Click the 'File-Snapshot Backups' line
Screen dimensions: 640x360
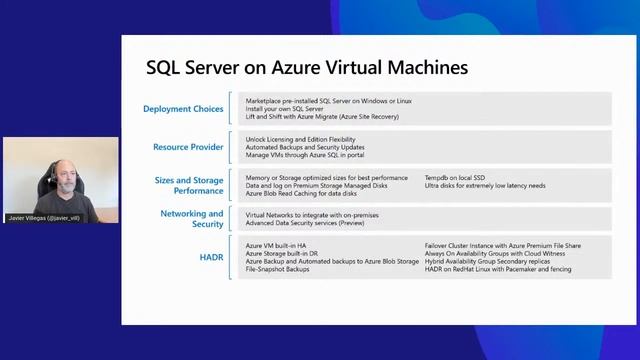[277, 269]
